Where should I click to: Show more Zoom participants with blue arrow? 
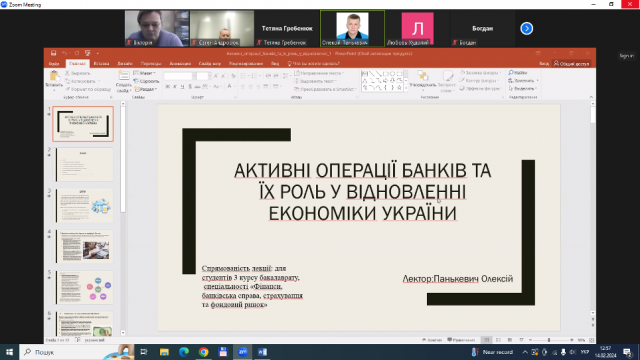[527, 28]
